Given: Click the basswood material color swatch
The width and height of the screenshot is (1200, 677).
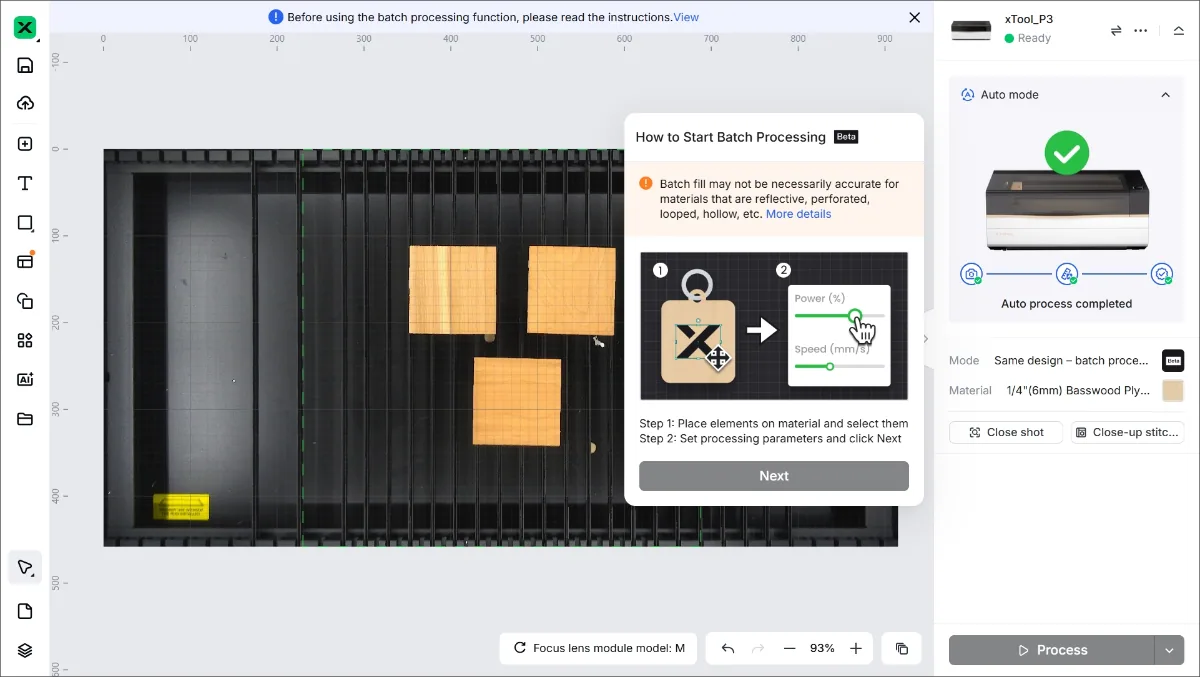Looking at the screenshot, I should click(x=1173, y=391).
